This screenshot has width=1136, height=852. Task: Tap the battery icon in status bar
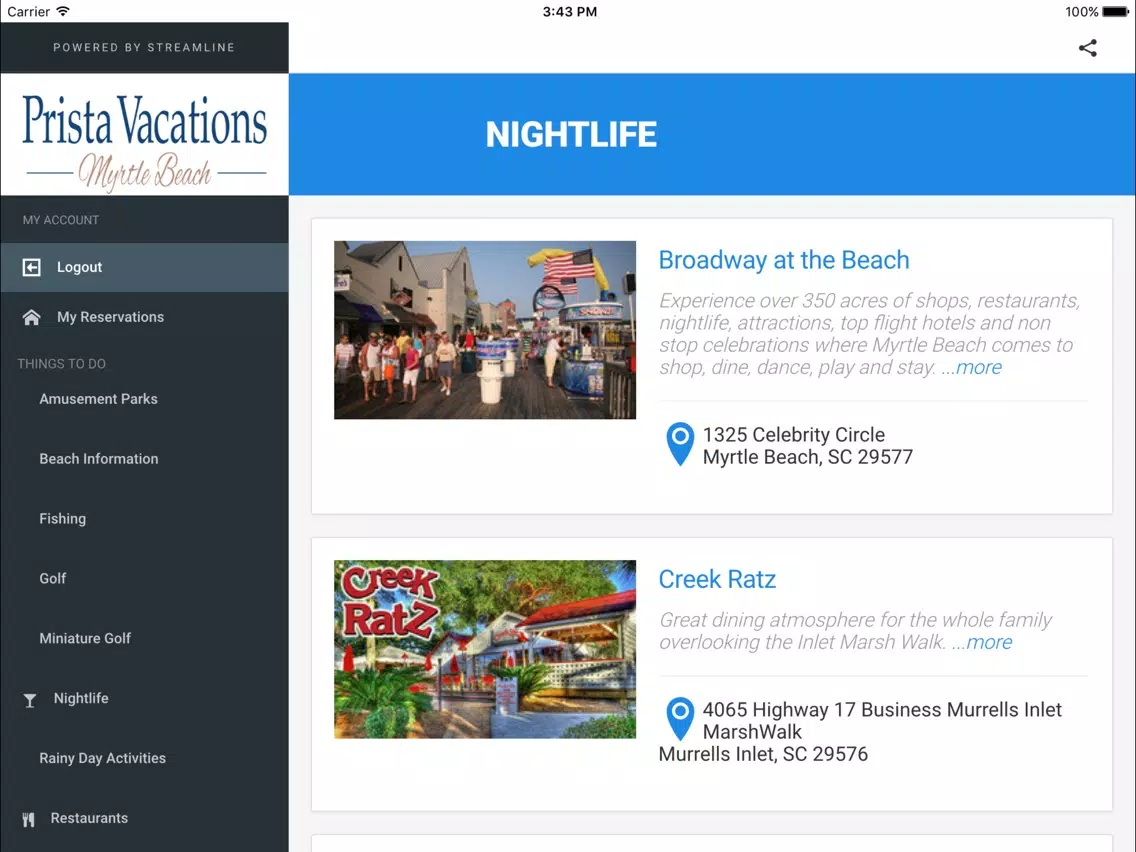pos(1115,12)
